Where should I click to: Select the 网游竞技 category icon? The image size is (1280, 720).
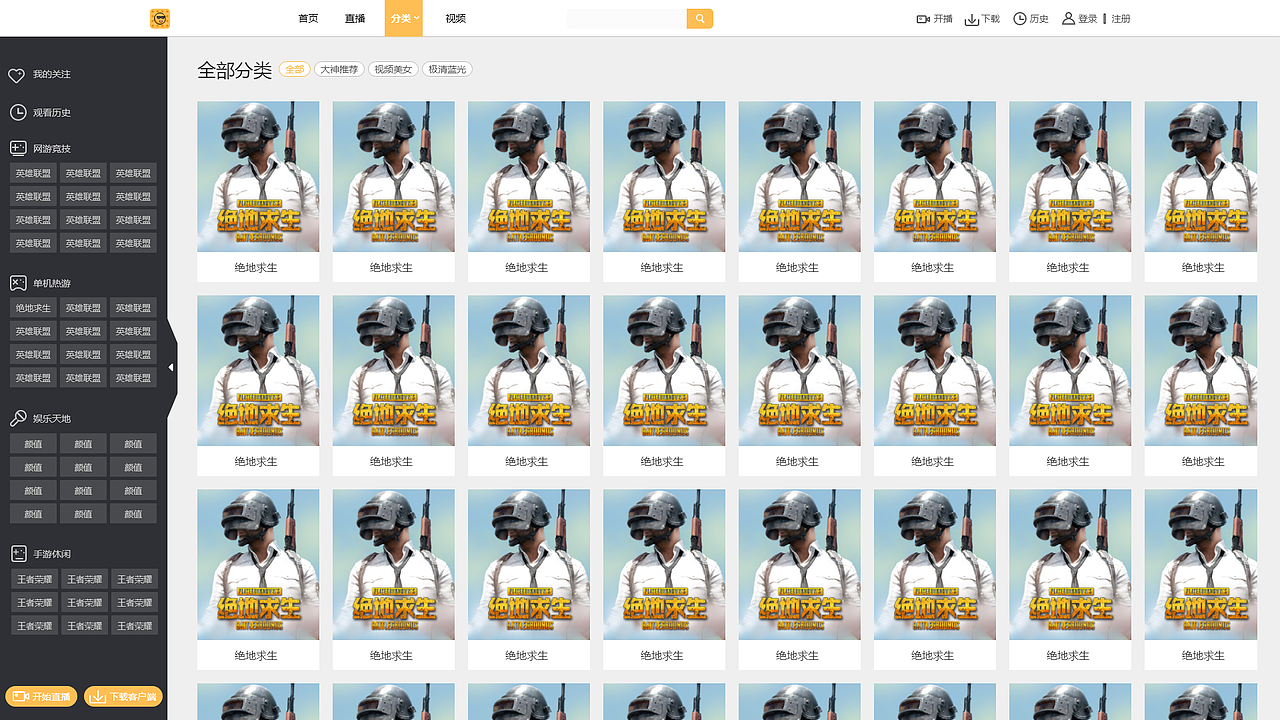click(18, 148)
